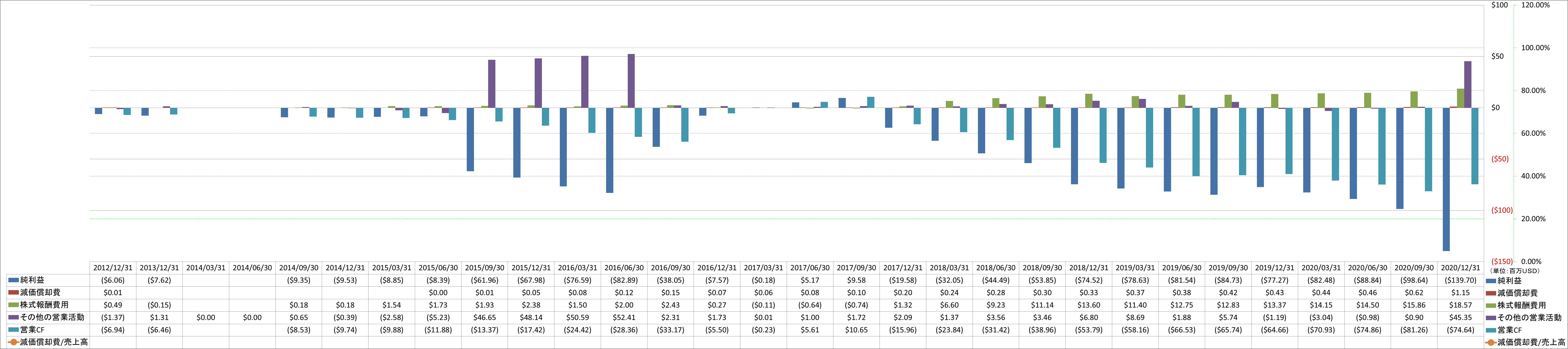Select the 2014/03/31 column header

[206, 268]
